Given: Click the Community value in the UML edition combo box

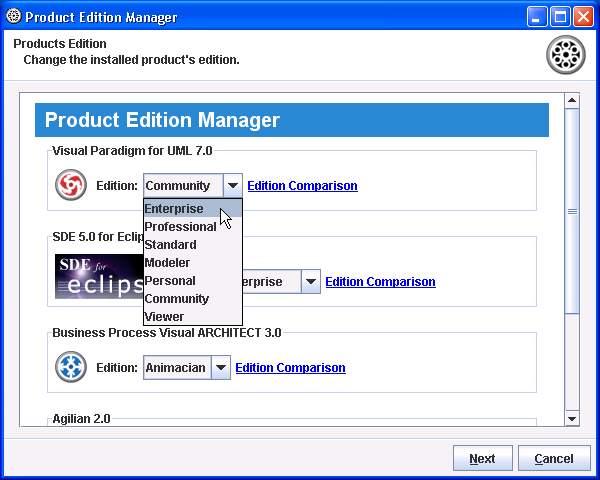Looking at the screenshot, I should (183, 186).
